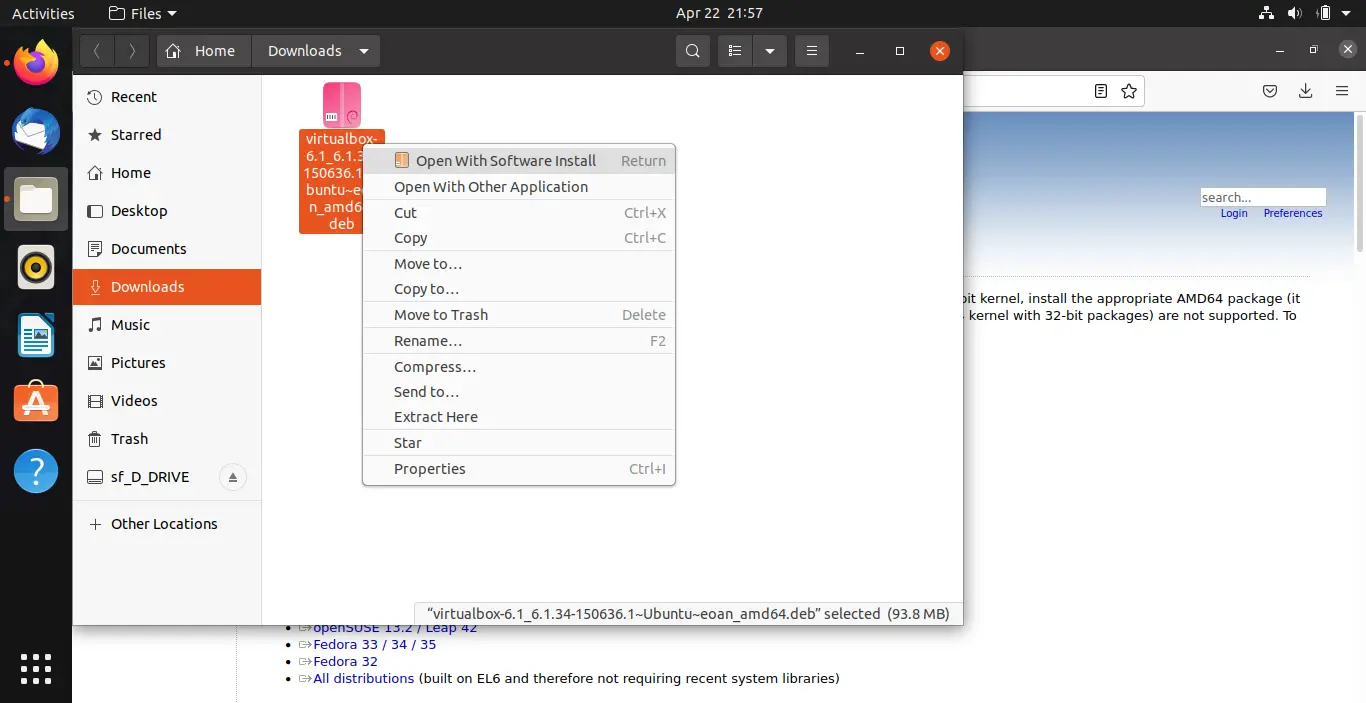Click the clock Apr 22 21:57

point(719,13)
